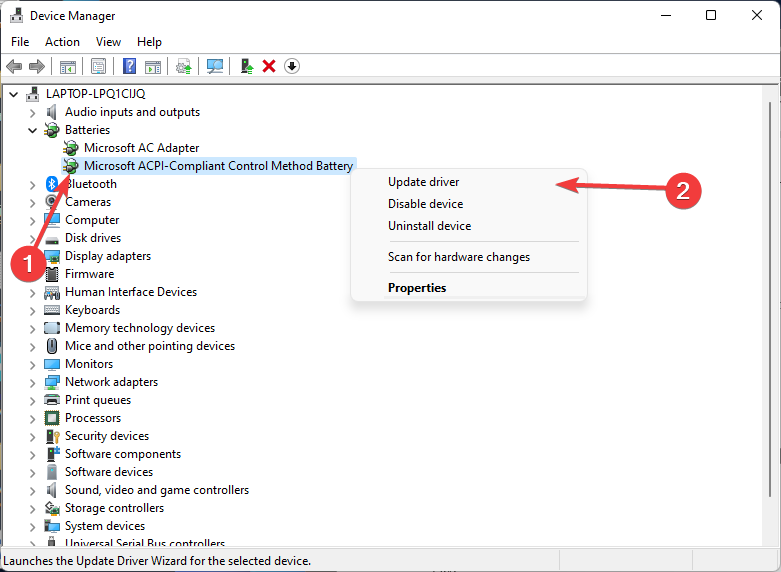Click the Print queues printer icon
This screenshot has height=572, width=781.
(52, 400)
